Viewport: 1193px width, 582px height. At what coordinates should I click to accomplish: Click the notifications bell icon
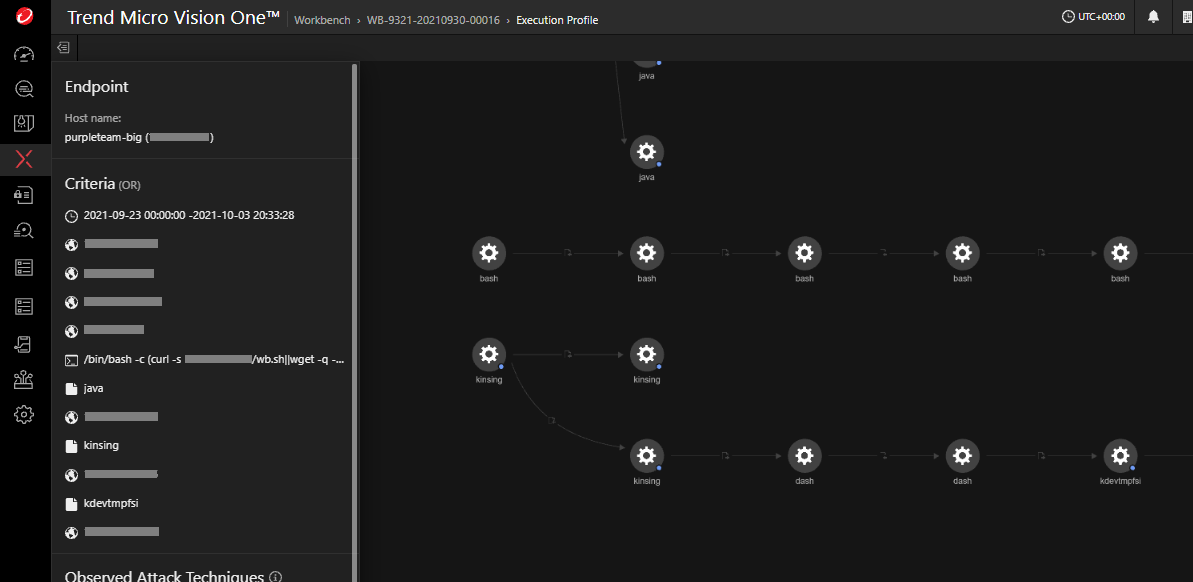coord(1153,17)
